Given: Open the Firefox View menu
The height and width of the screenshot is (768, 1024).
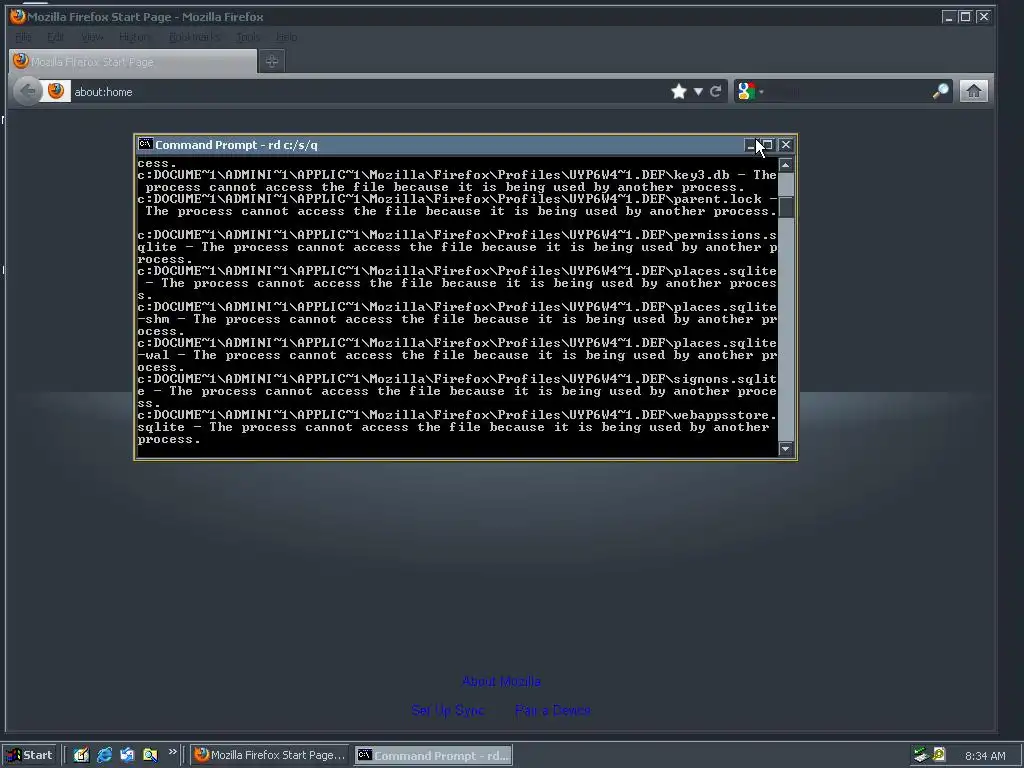Looking at the screenshot, I should [92, 37].
